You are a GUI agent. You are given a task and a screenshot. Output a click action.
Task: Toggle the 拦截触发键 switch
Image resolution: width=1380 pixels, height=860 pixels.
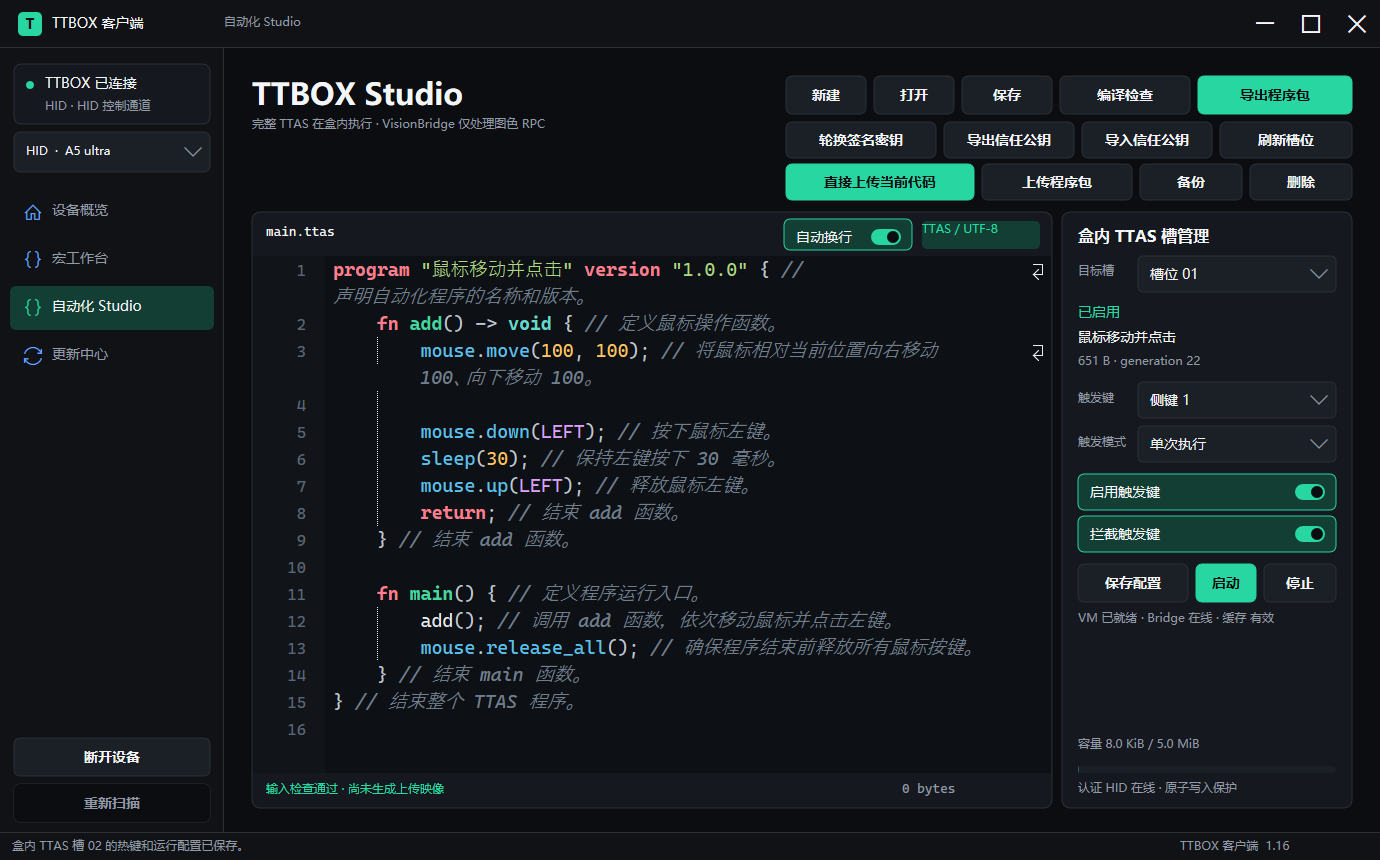[1310, 534]
